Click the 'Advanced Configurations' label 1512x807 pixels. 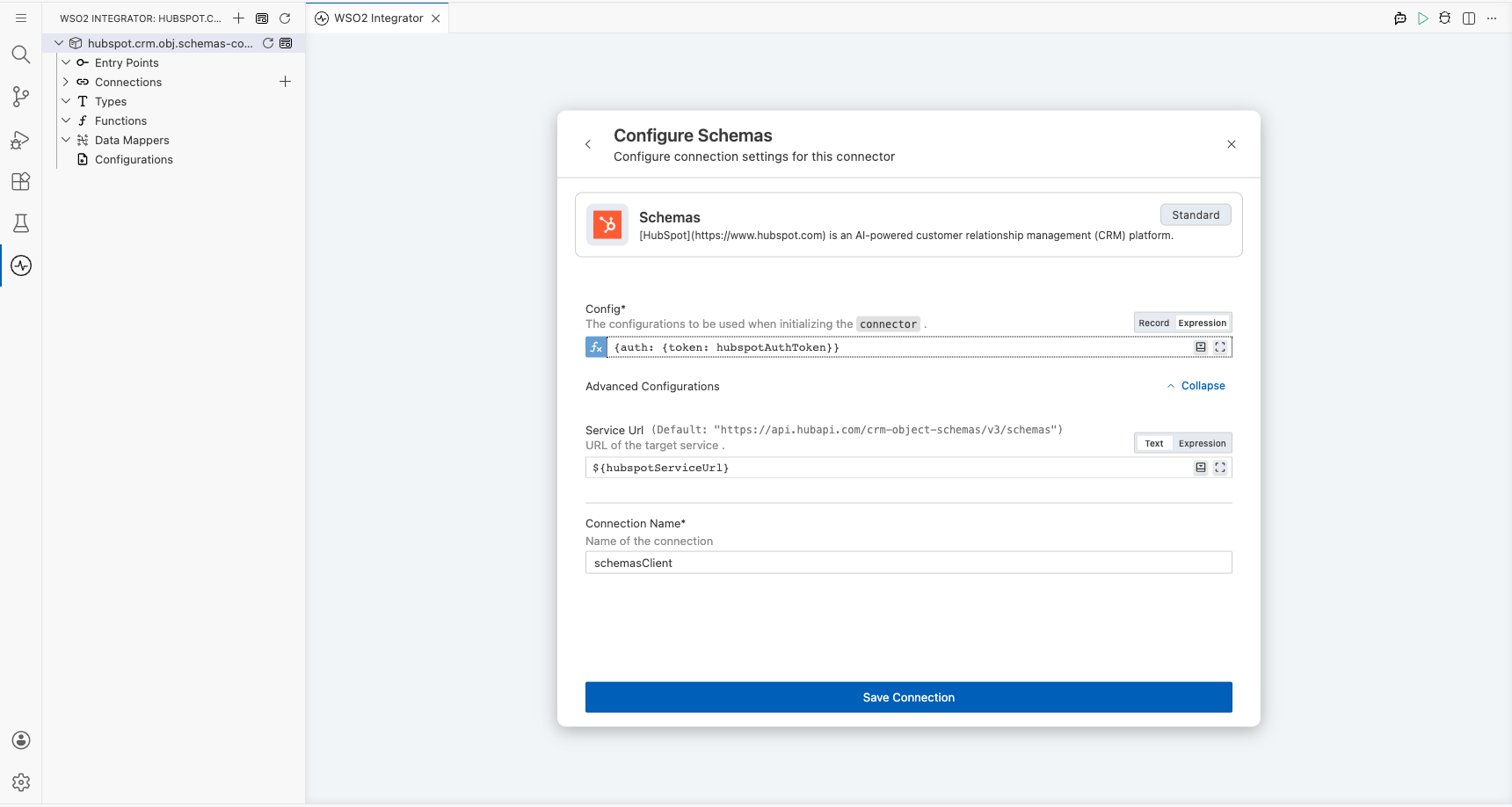(x=652, y=386)
